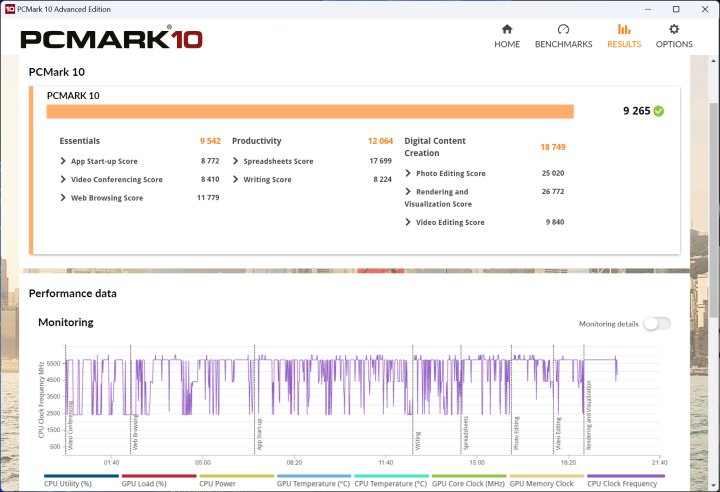Screen dimensions: 720x492
Task: Go to the BENCHMARKS menu label
Action: (x=563, y=44)
